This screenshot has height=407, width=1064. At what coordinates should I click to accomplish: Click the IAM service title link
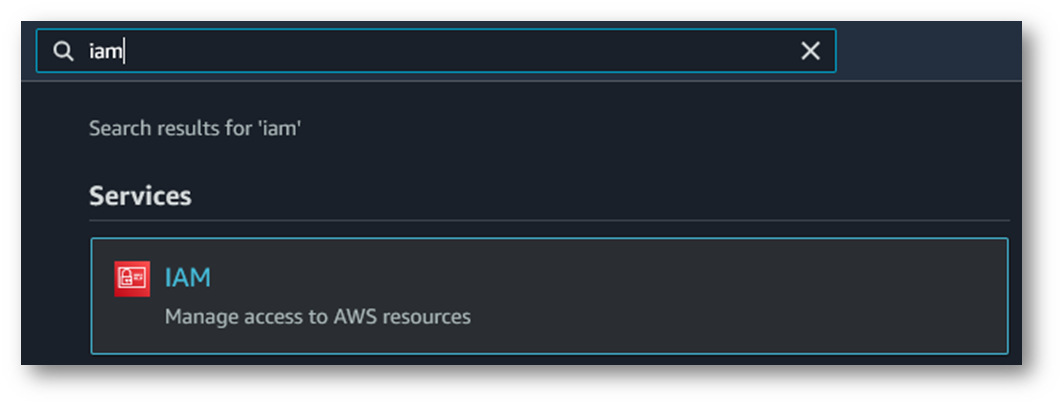(x=187, y=277)
